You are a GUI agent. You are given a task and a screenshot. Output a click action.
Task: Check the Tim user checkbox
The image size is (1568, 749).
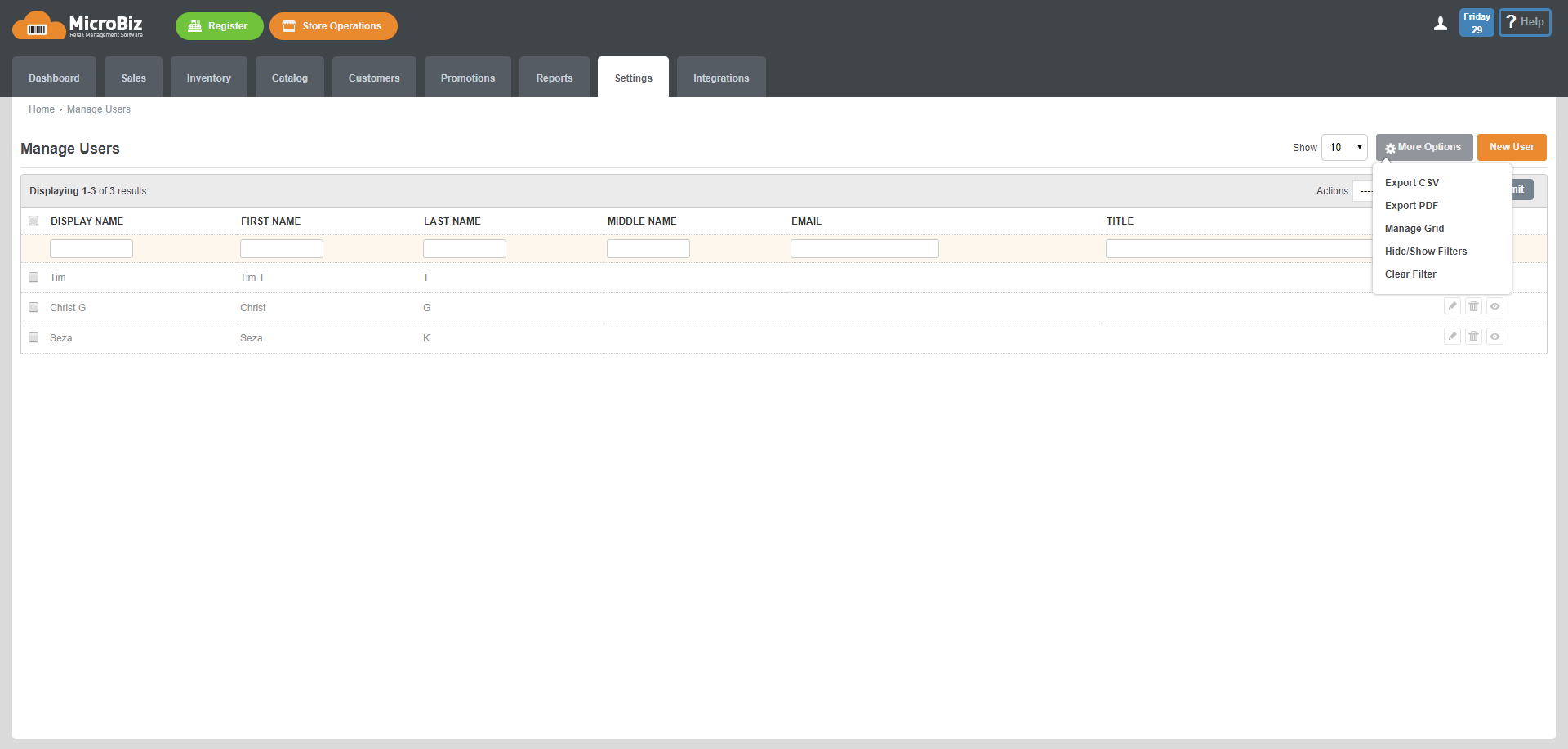[x=33, y=277]
